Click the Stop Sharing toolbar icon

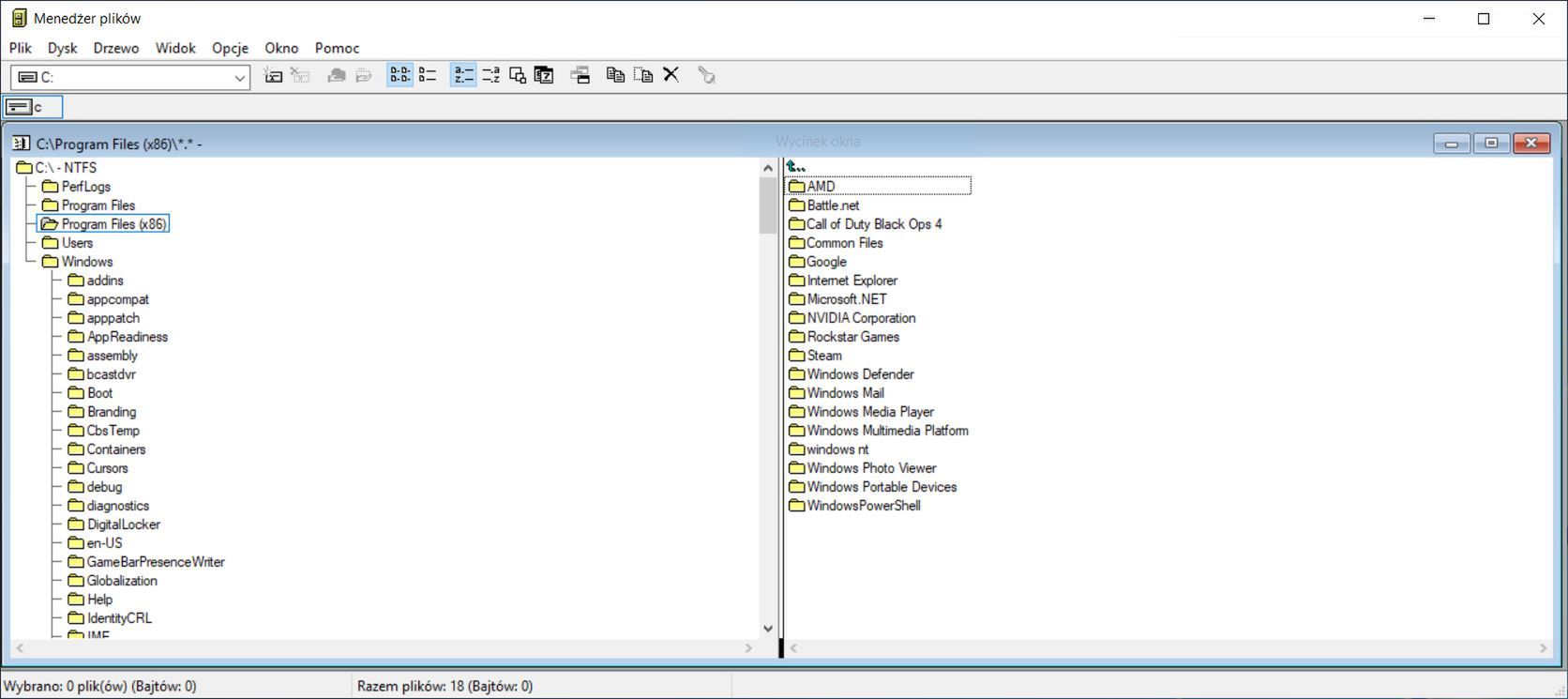tap(363, 75)
